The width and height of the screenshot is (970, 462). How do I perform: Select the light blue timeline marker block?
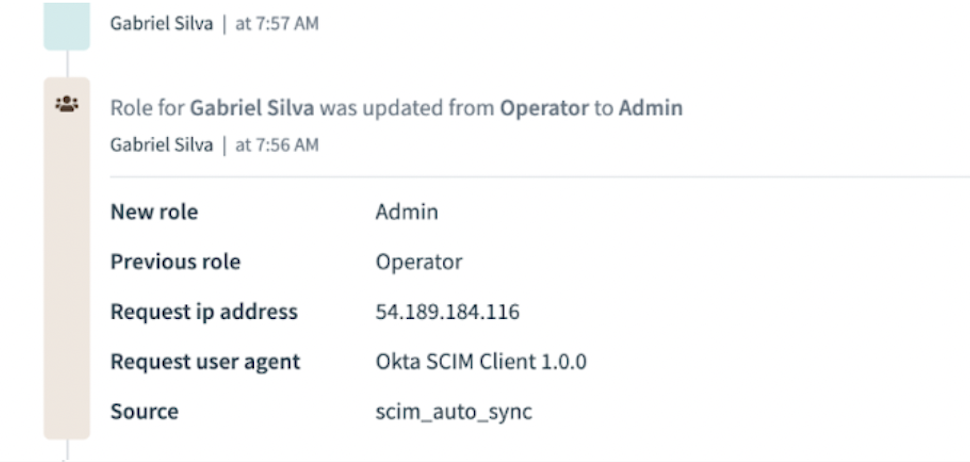pyautogui.click(x=67, y=26)
